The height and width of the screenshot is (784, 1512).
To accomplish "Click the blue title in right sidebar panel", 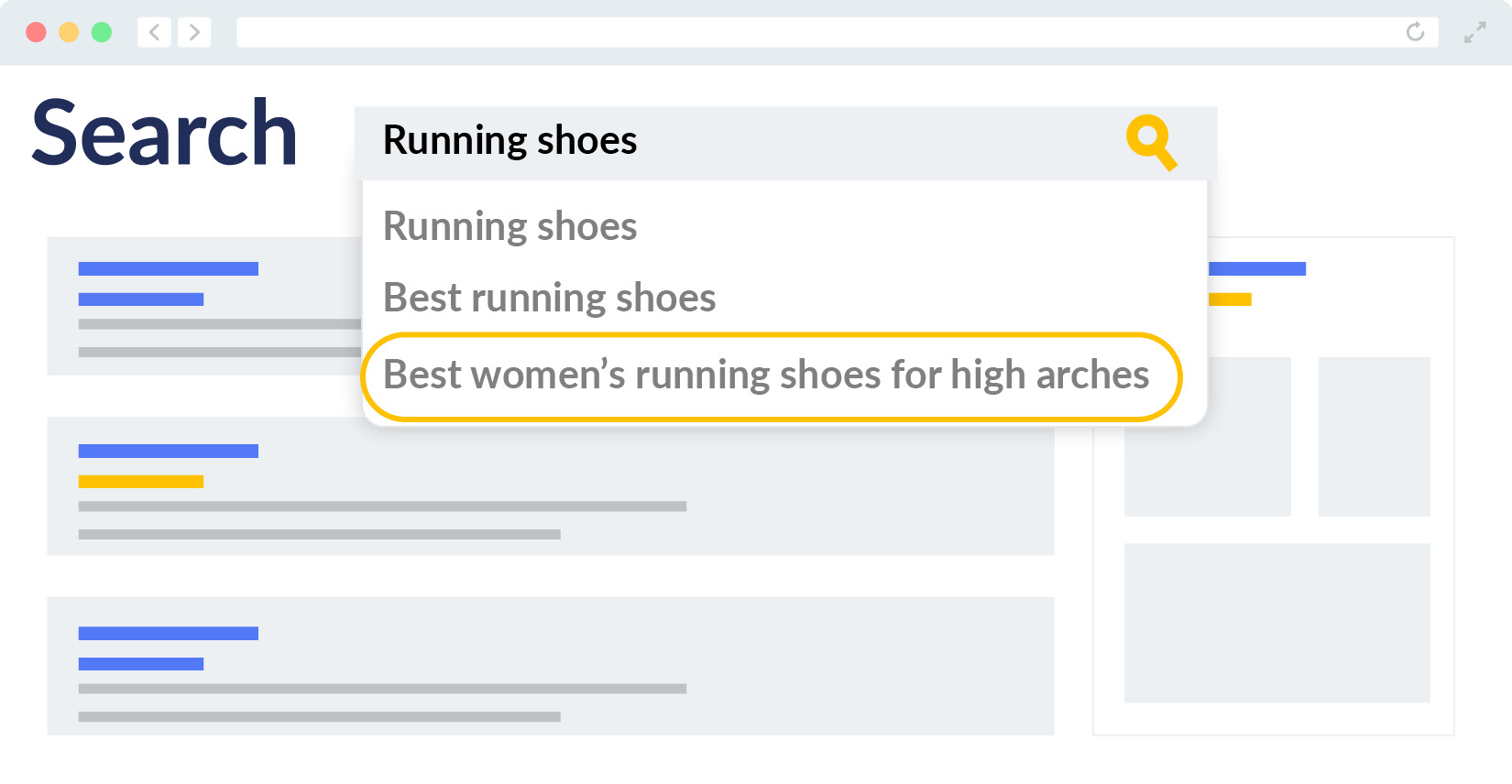I will (x=1257, y=268).
